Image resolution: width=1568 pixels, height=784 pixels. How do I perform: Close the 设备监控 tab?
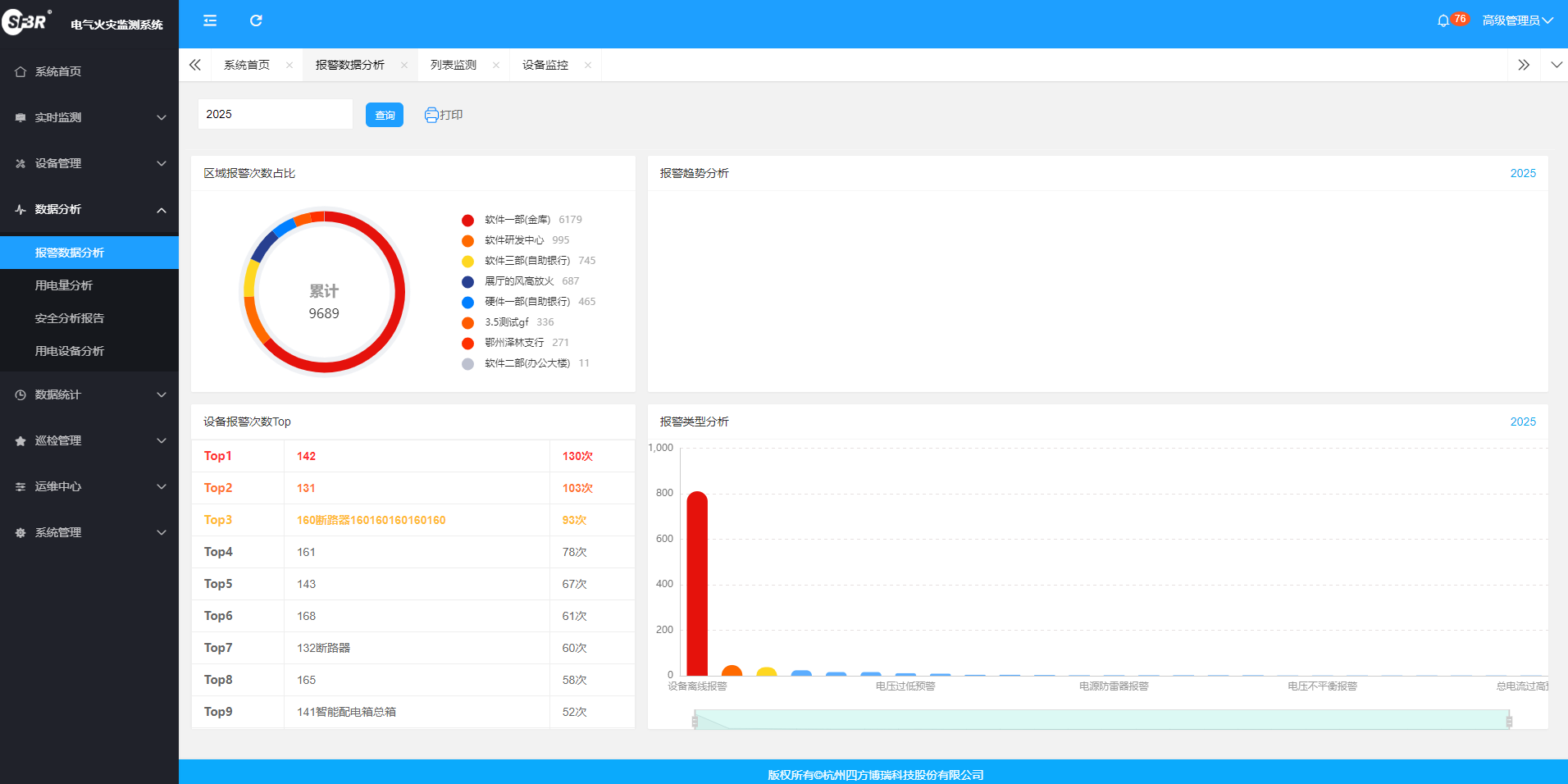[x=588, y=66]
